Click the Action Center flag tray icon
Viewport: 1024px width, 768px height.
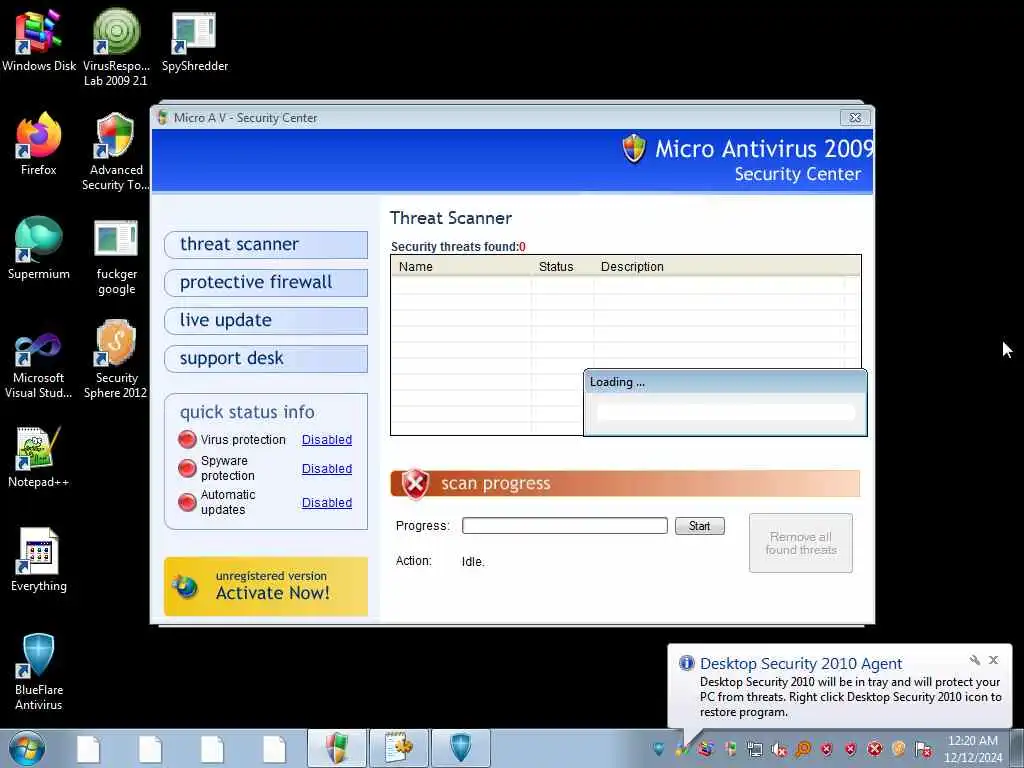point(923,749)
